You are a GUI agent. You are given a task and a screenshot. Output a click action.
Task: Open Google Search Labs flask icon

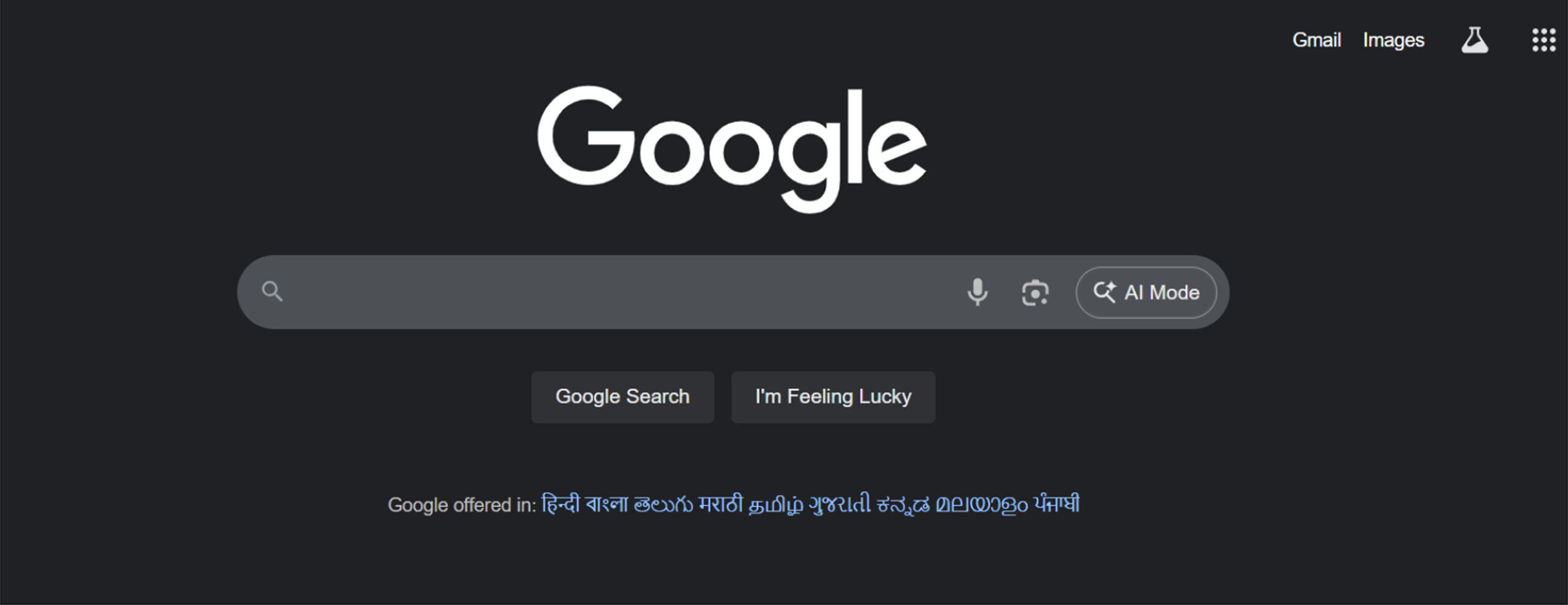pos(1476,39)
